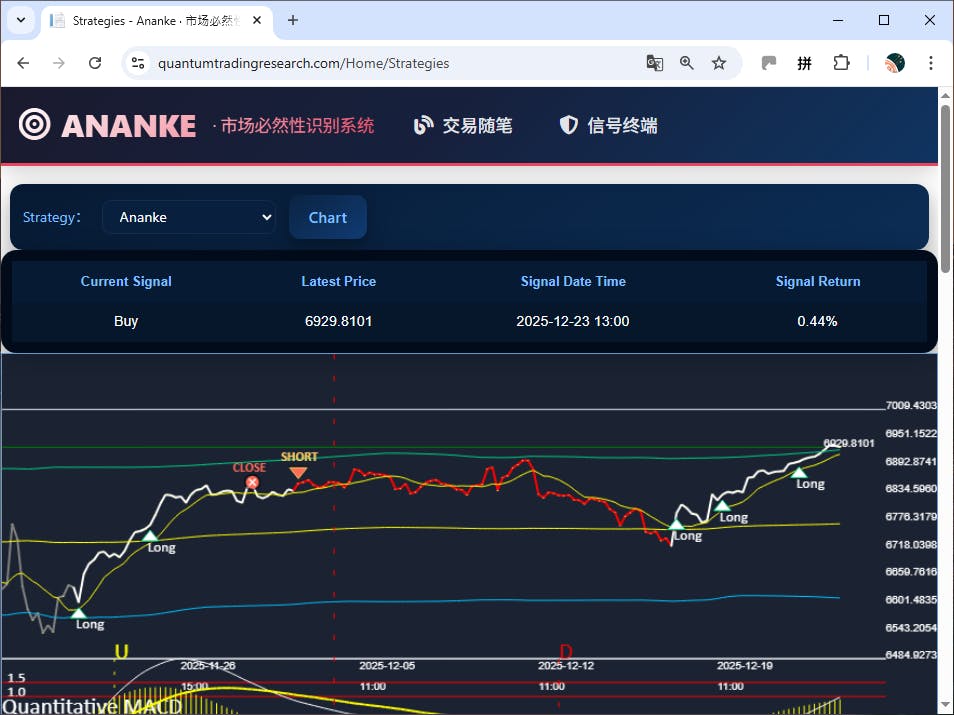Click the Chart button

(x=328, y=217)
